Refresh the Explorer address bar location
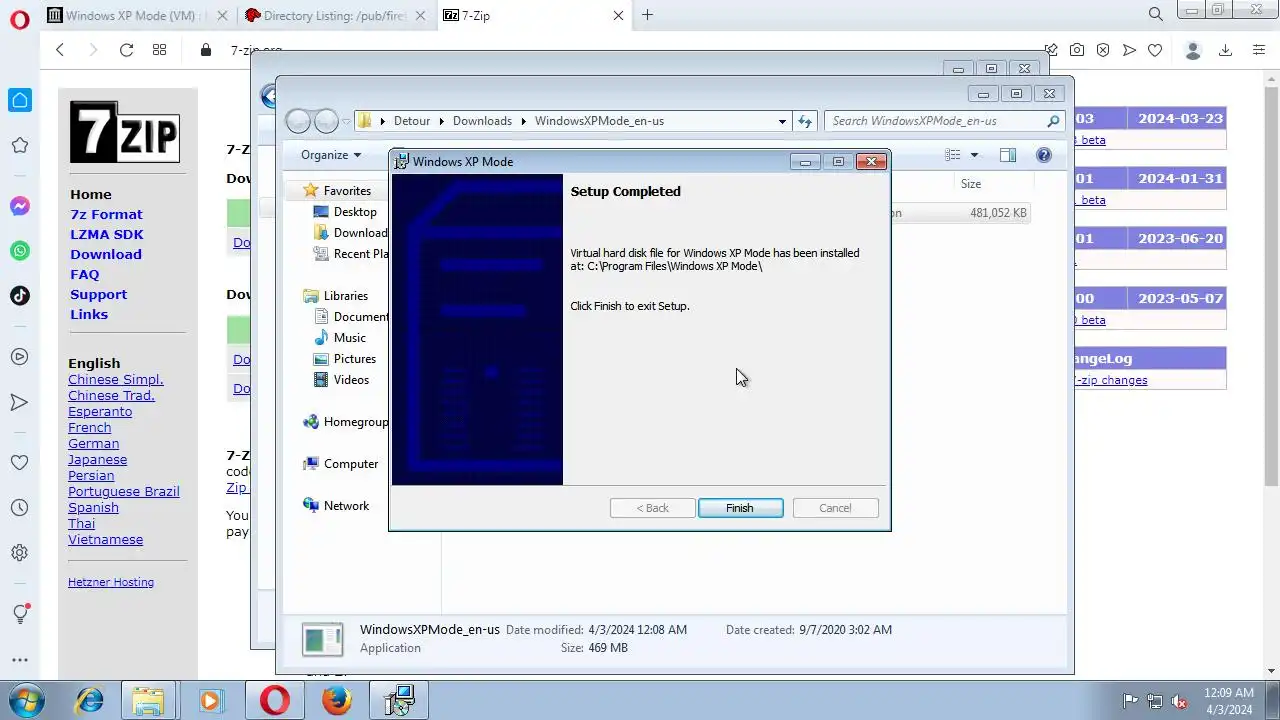 [805, 121]
